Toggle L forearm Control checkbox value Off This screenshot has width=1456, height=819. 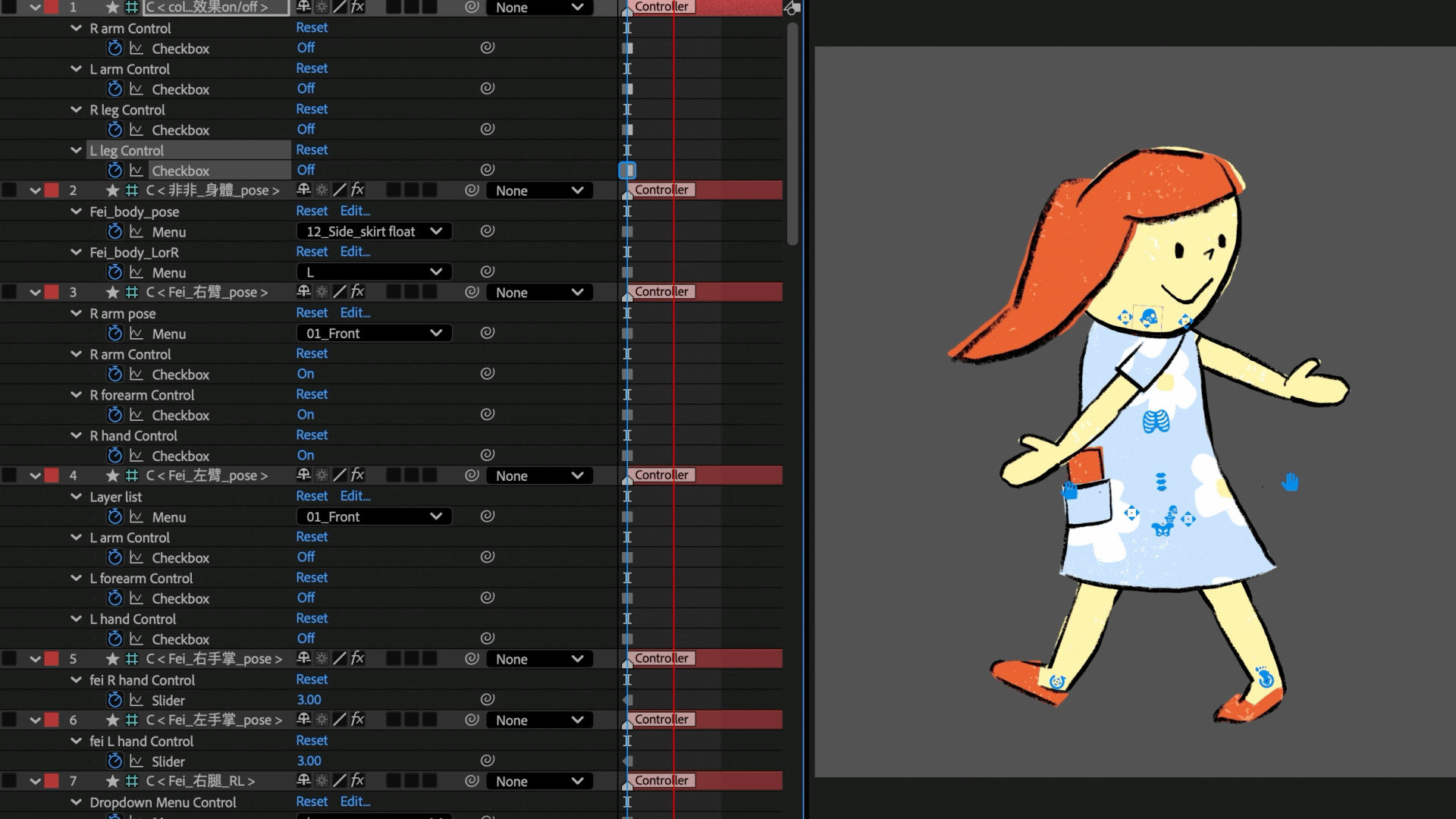pyautogui.click(x=306, y=598)
